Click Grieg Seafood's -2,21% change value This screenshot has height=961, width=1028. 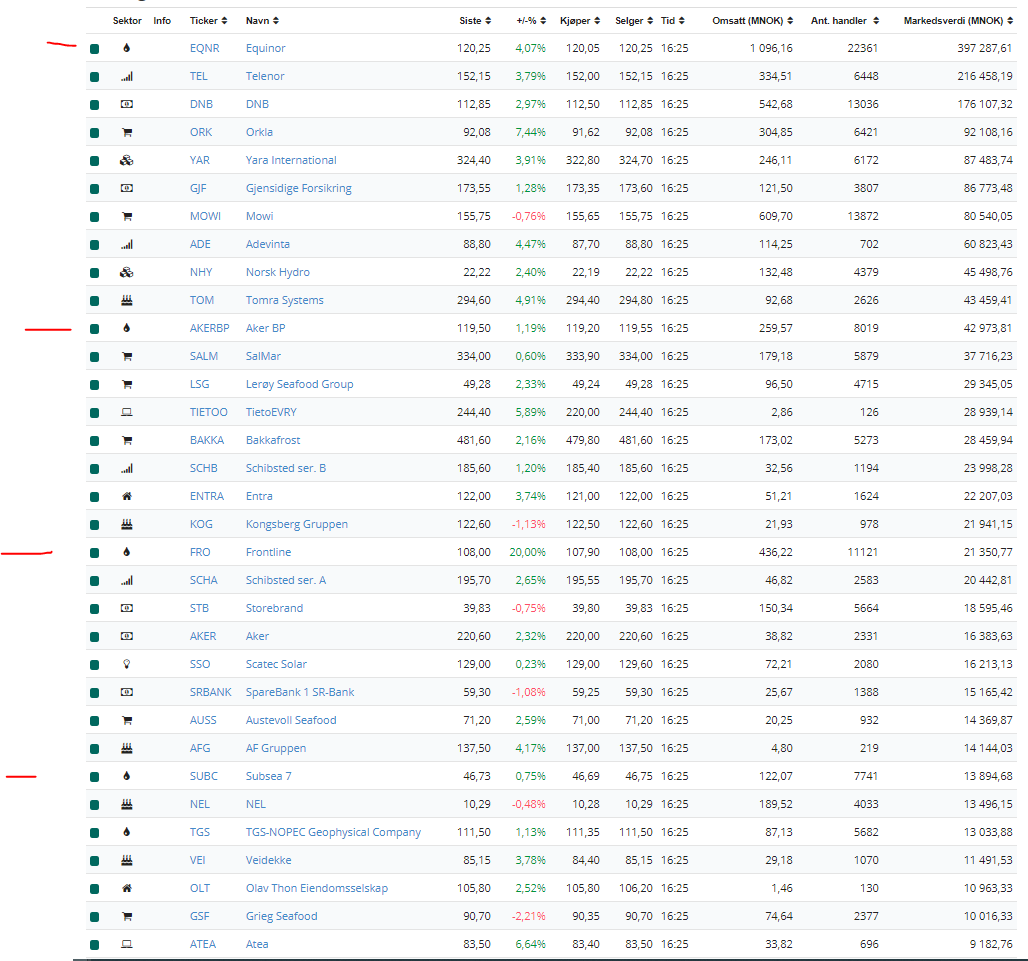pos(528,916)
